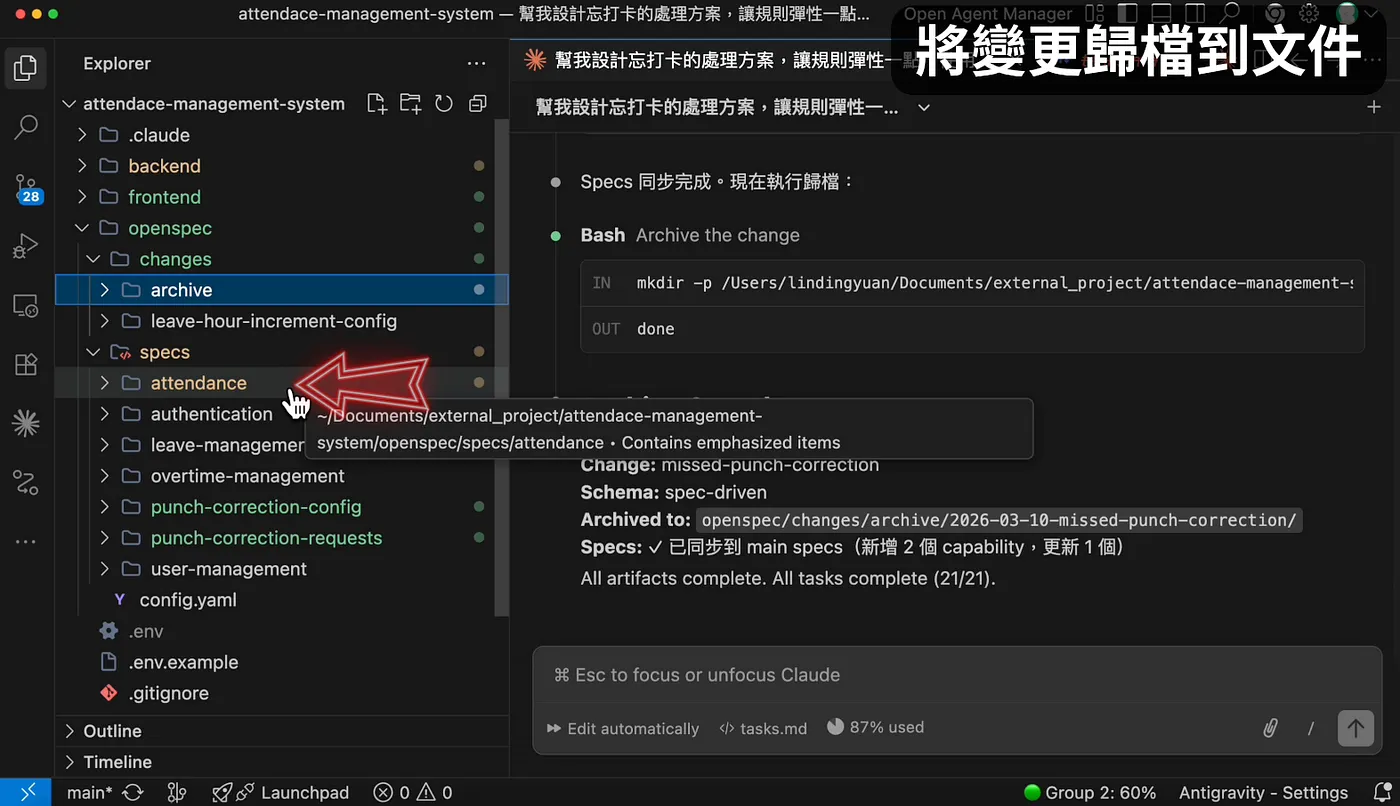Open the Remote Explorer view
Screen dimensions: 1400x806
coord(26,305)
